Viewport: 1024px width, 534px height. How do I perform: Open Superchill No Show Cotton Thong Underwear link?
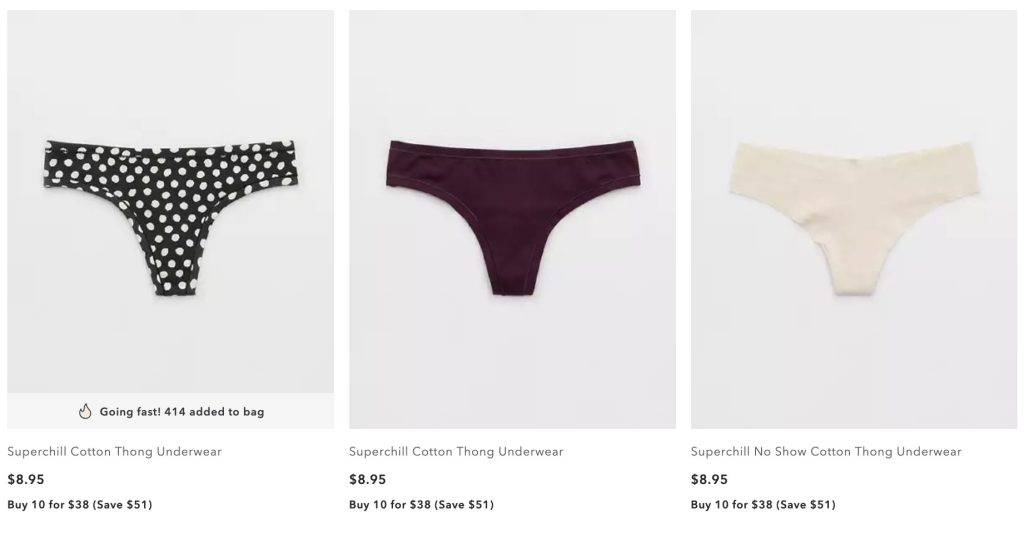click(826, 452)
